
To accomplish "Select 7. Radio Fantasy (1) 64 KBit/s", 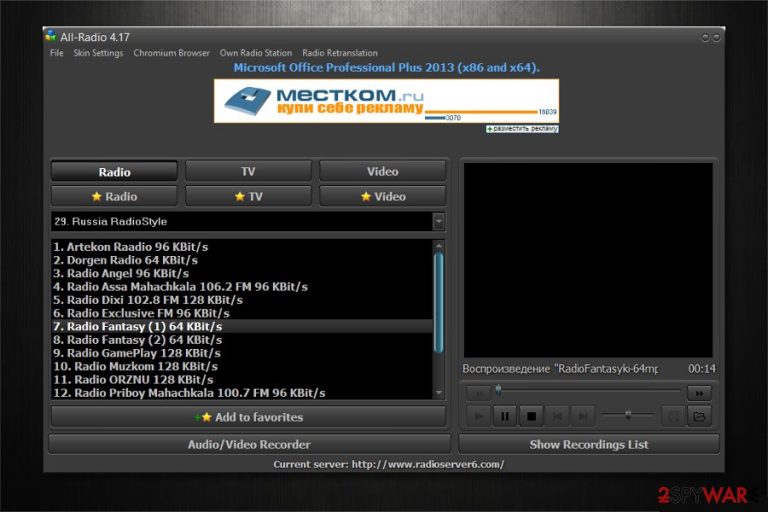I will (242, 326).
